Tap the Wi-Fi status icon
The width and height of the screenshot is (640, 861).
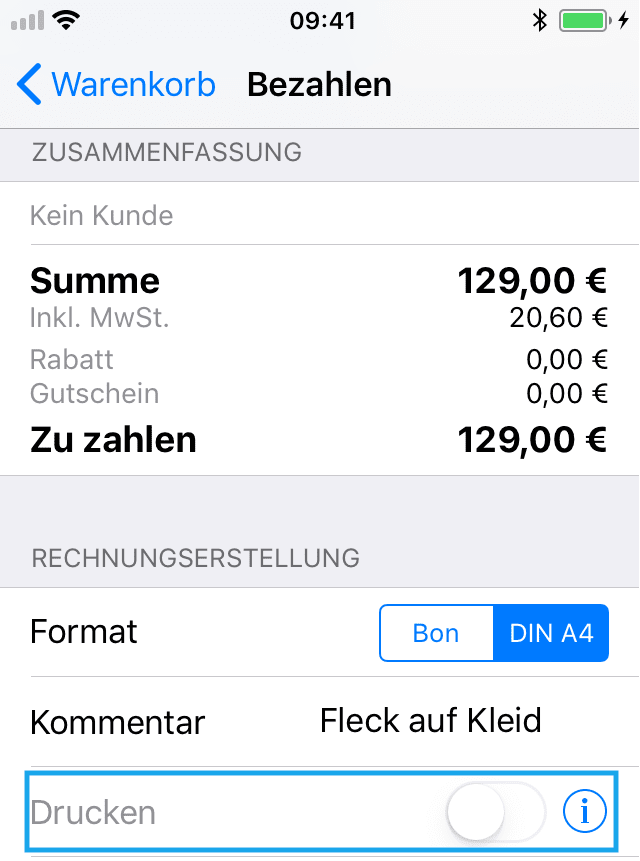click(x=66, y=21)
